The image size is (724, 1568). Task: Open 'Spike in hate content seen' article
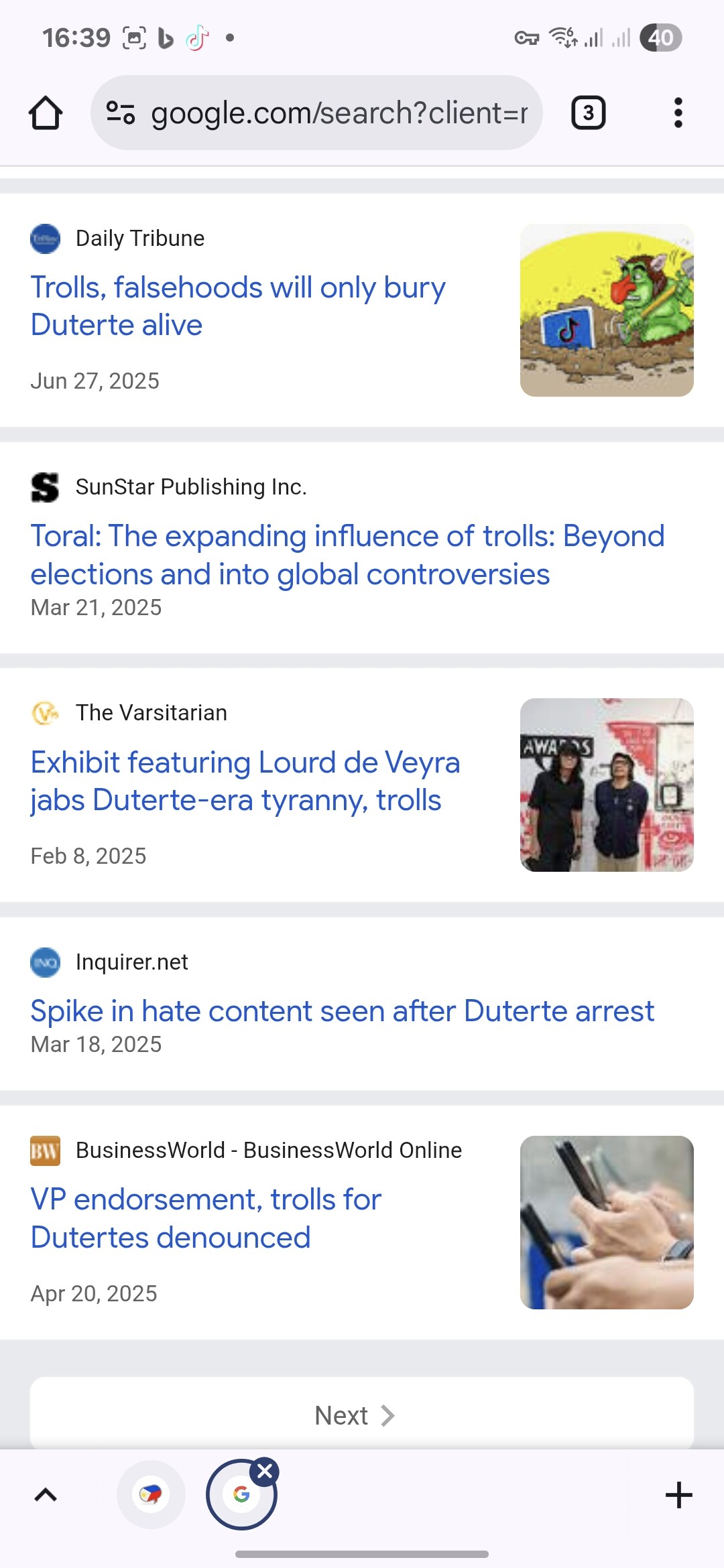coord(342,1010)
